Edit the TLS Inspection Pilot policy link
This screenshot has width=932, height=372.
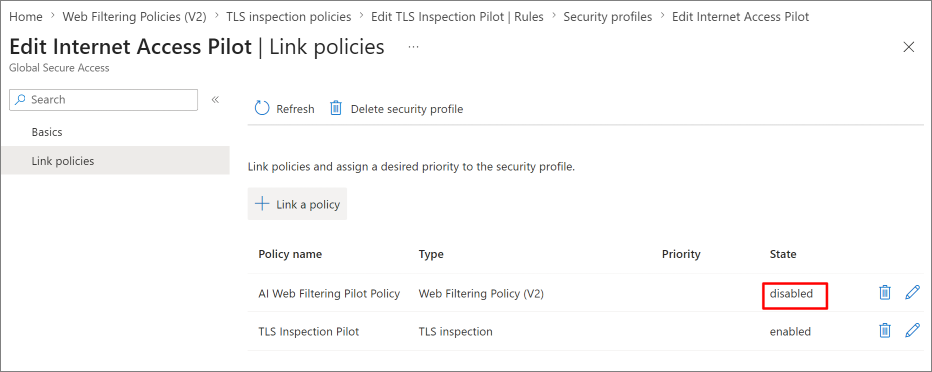point(912,330)
